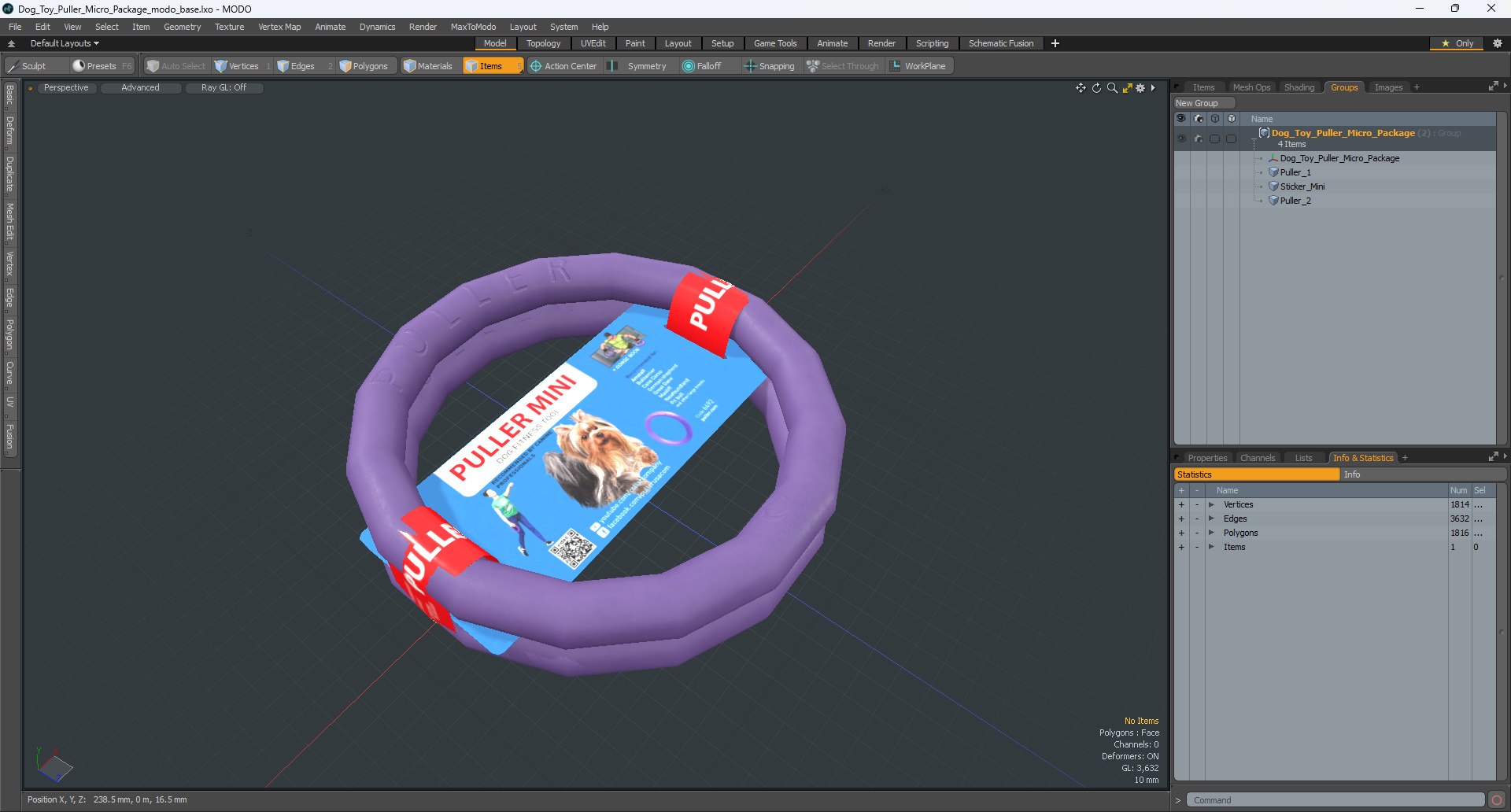
Task: Select the Puller_2 mesh item
Action: (x=1295, y=201)
